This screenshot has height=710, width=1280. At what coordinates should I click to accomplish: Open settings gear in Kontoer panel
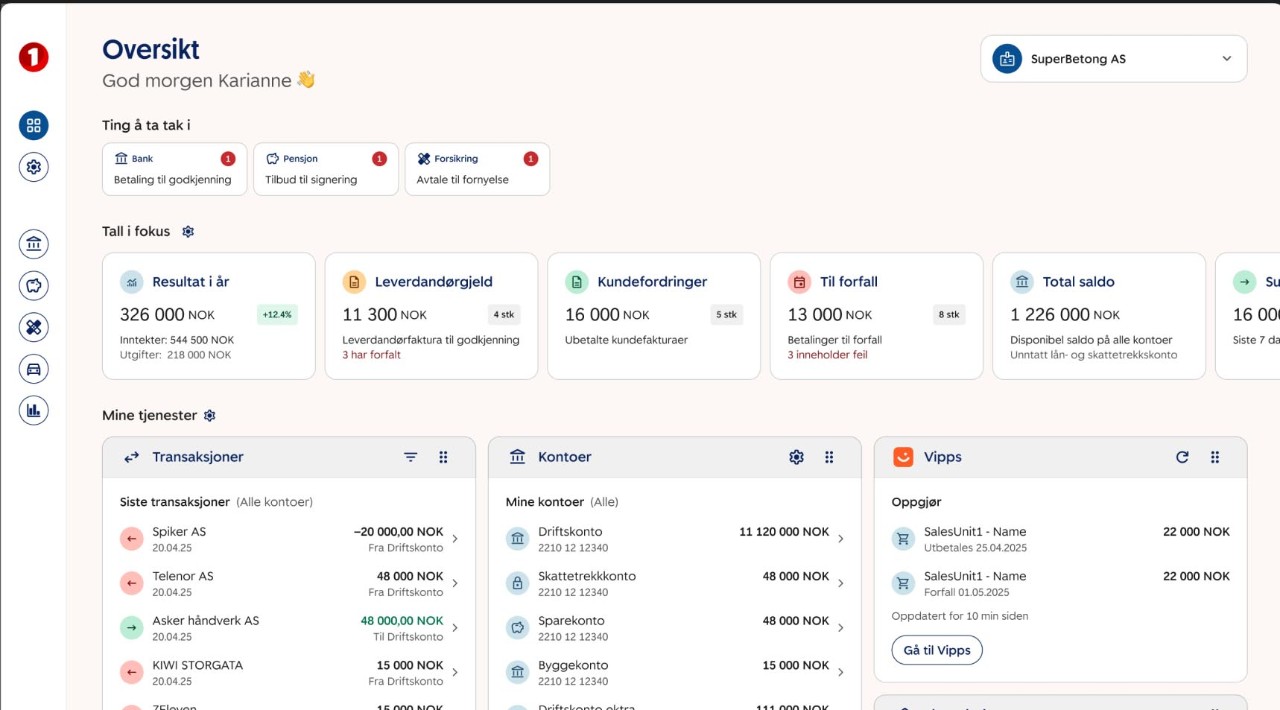(x=796, y=457)
